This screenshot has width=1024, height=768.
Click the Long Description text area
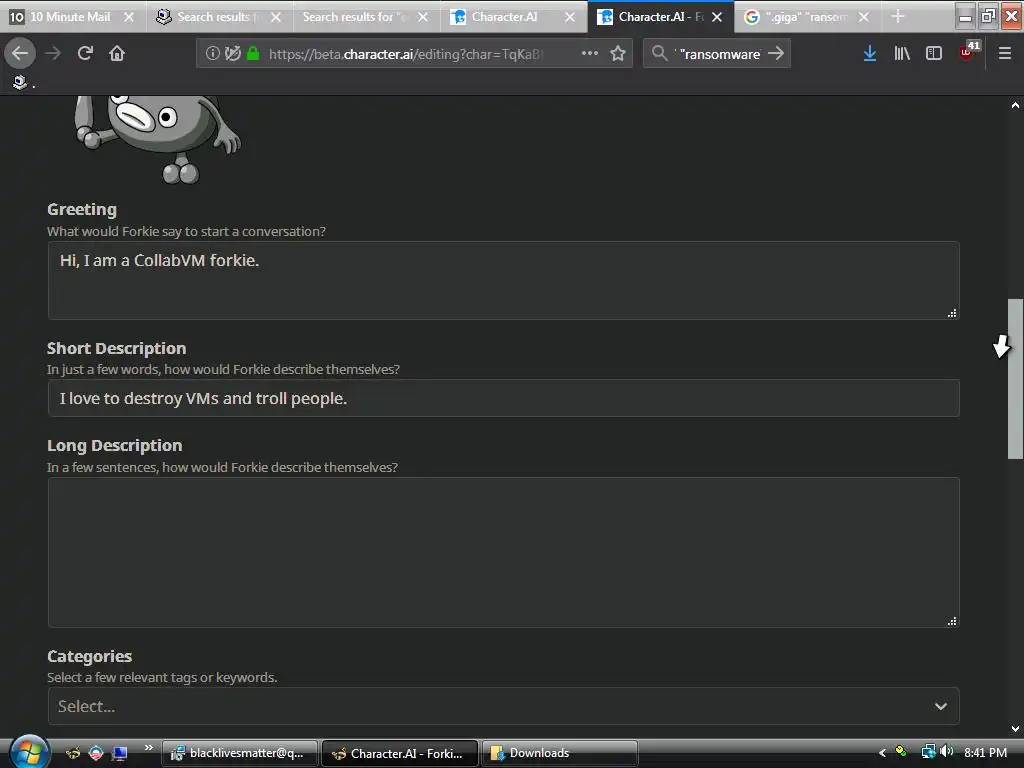[504, 552]
